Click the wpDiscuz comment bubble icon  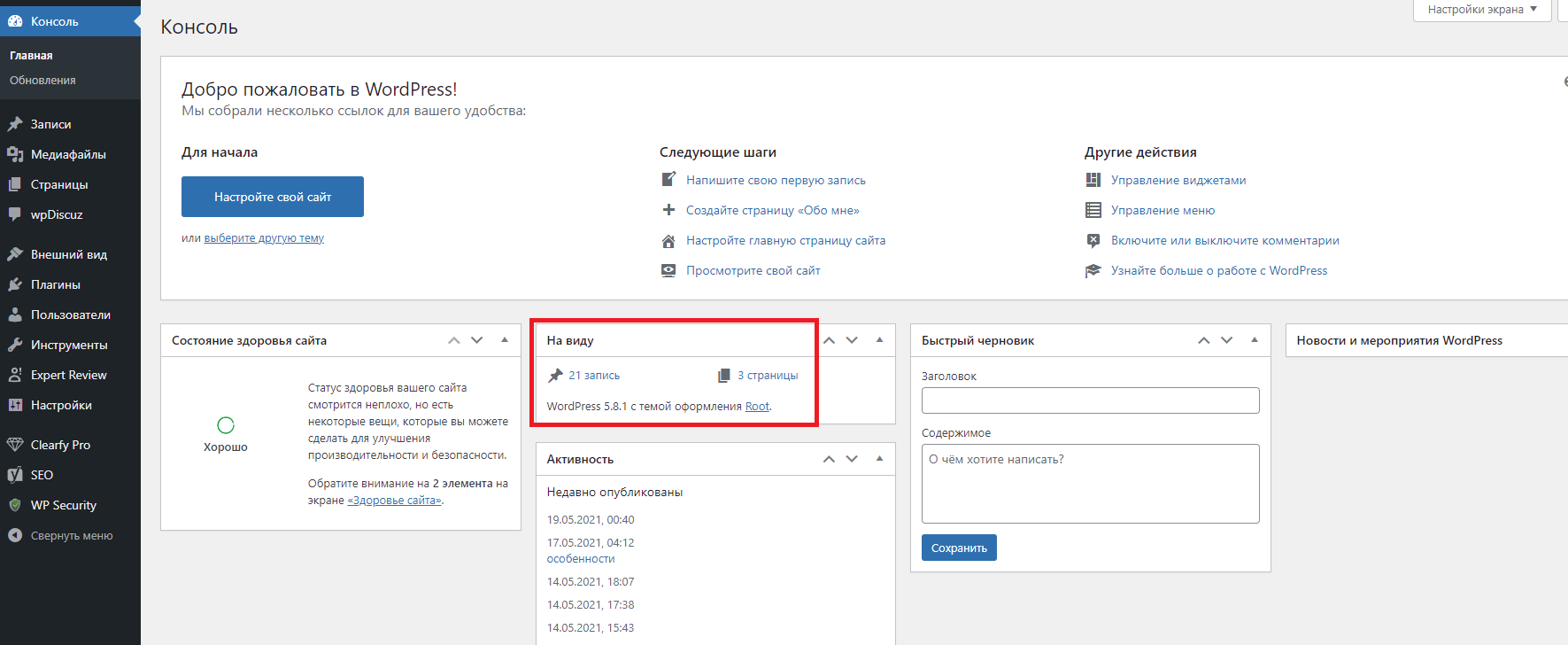point(15,214)
